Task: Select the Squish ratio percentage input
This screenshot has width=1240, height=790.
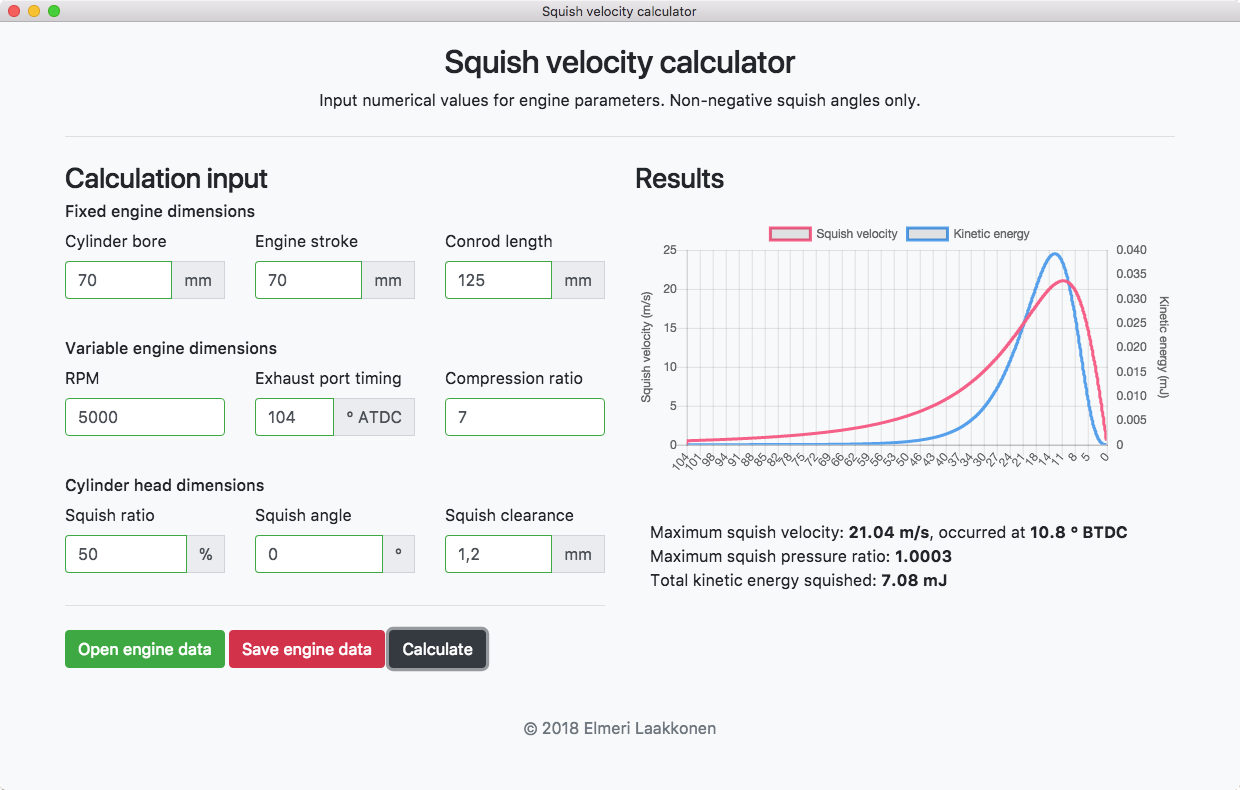Action: tap(125, 554)
